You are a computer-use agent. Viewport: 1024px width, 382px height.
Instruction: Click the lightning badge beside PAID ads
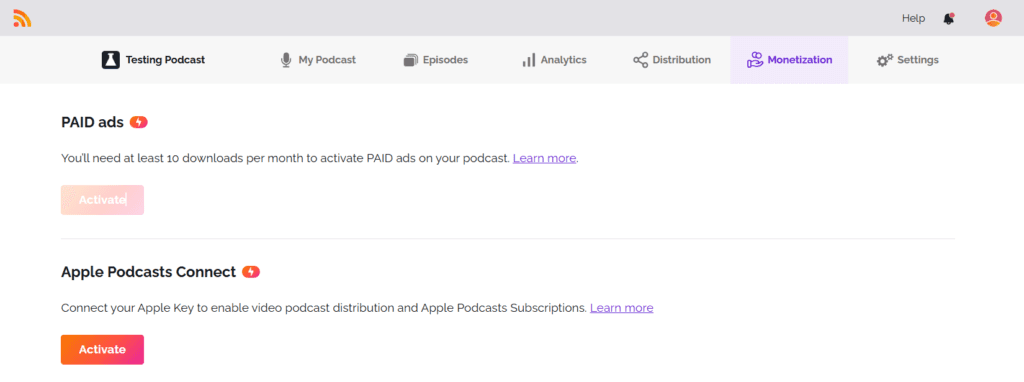(x=138, y=122)
